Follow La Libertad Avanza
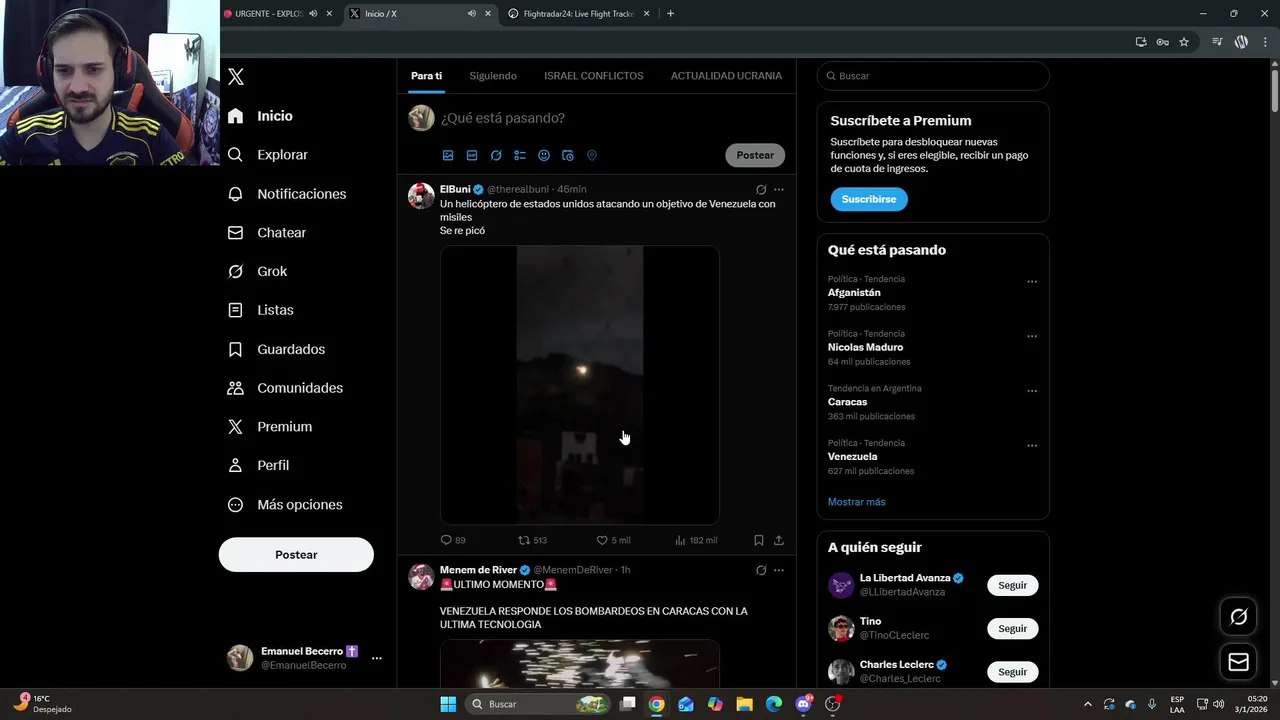 (x=1012, y=585)
